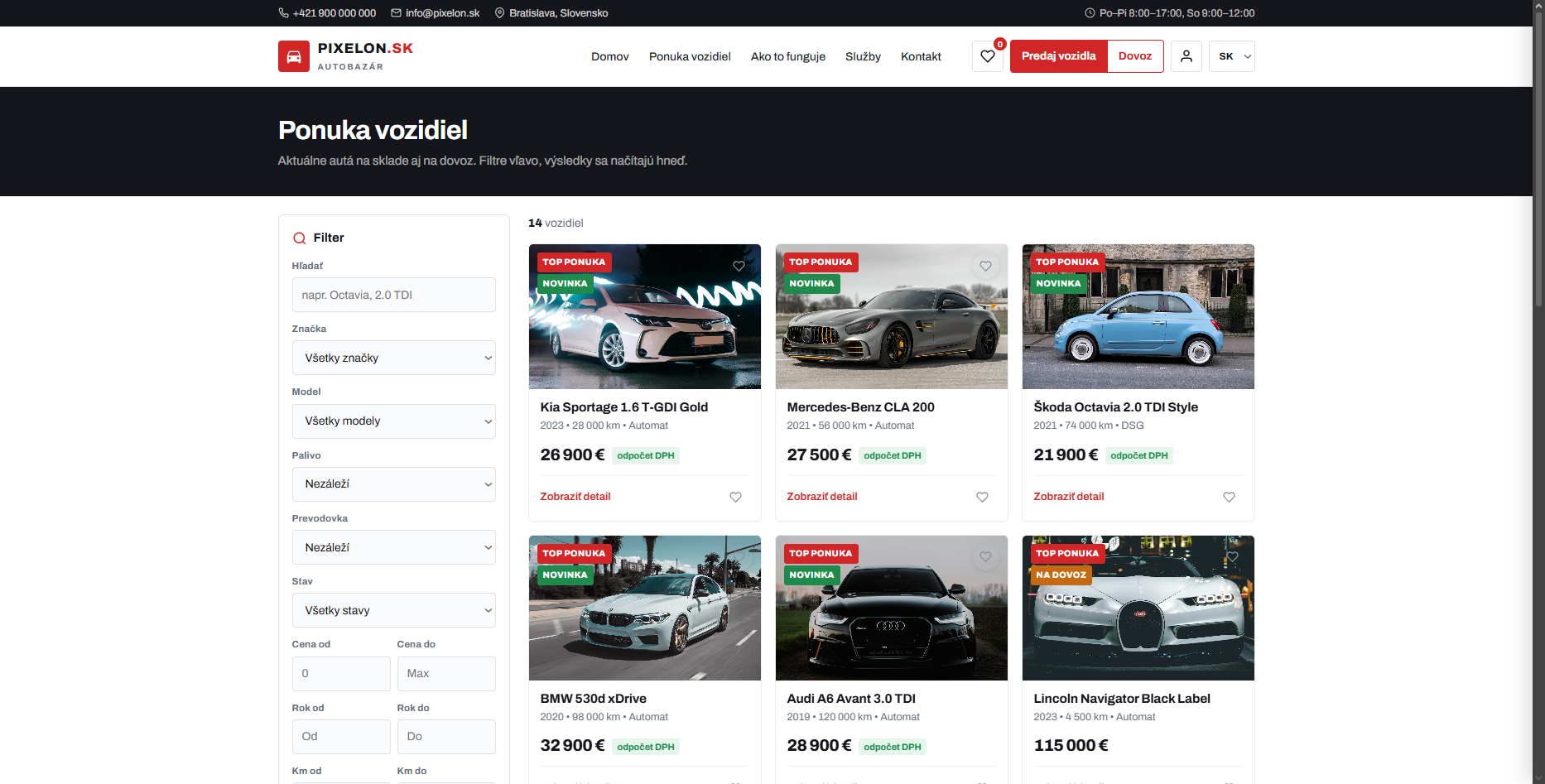The height and width of the screenshot is (784, 1545).
Task: Open the Palivo dropdown
Action: click(x=394, y=484)
